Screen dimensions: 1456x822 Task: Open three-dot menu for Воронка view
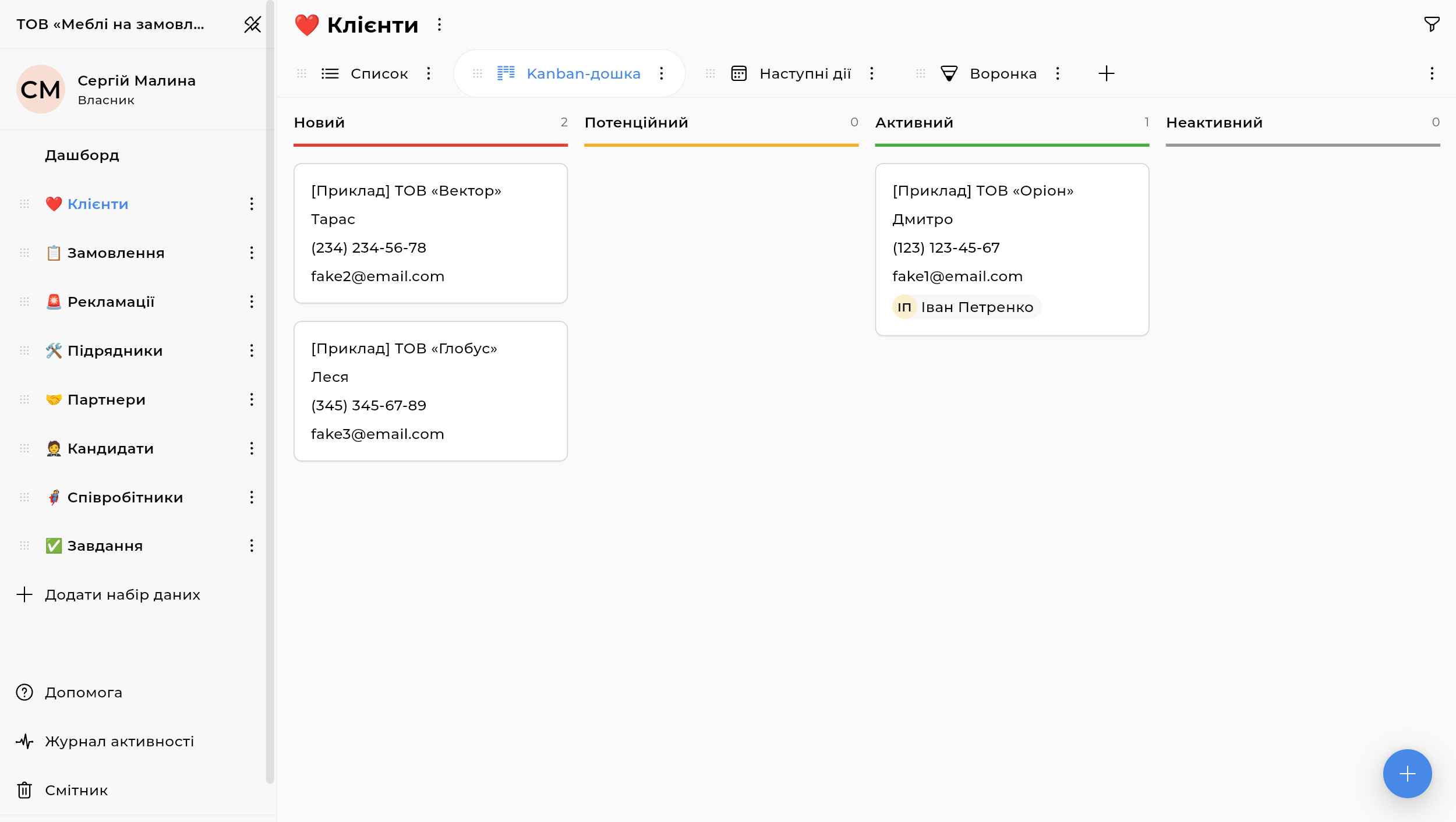pyautogui.click(x=1058, y=73)
